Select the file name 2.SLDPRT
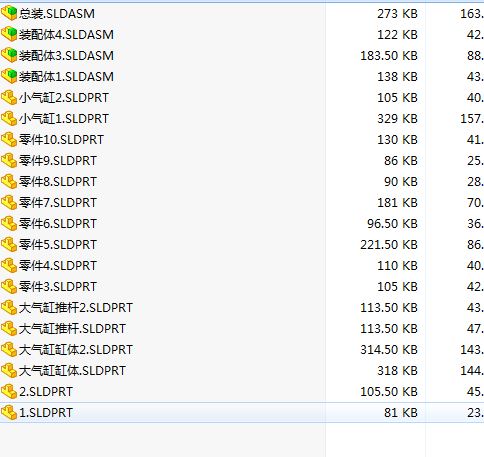Viewport: 484px width, 457px height. pyautogui.click(x=46, y=392)
